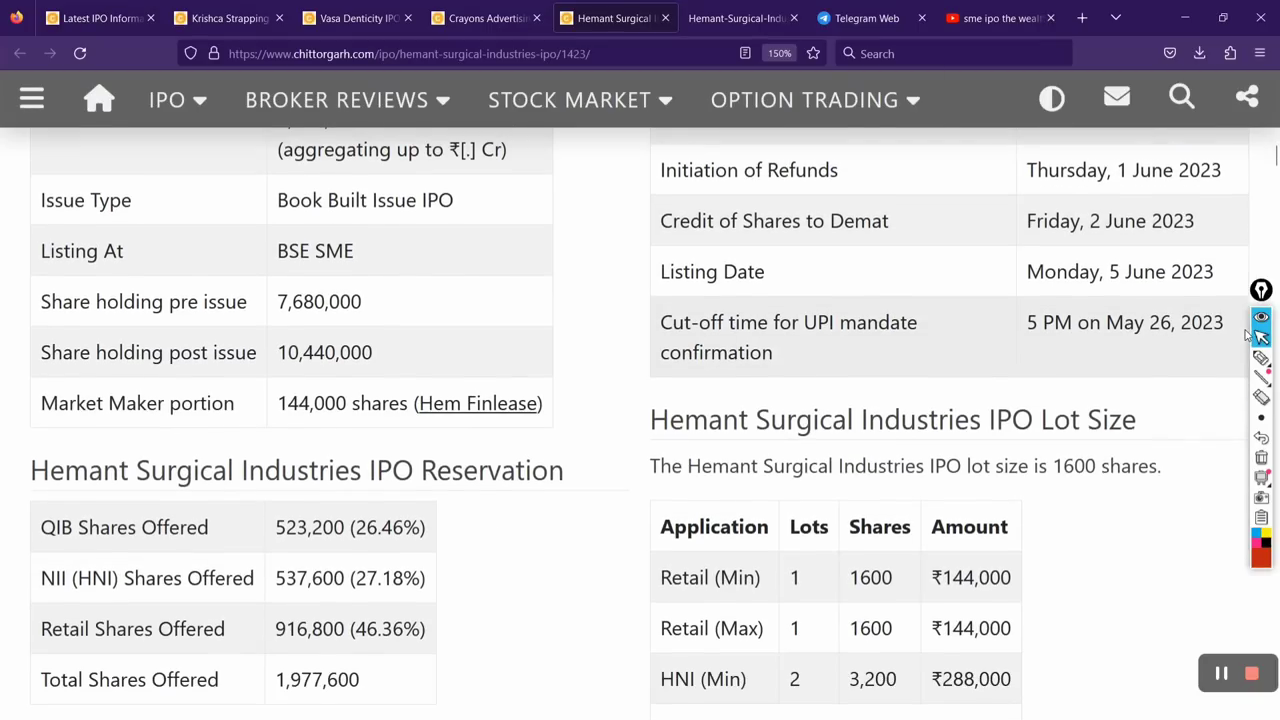
Task: Take screenshot with camera icon
Action: [1261, 498]
